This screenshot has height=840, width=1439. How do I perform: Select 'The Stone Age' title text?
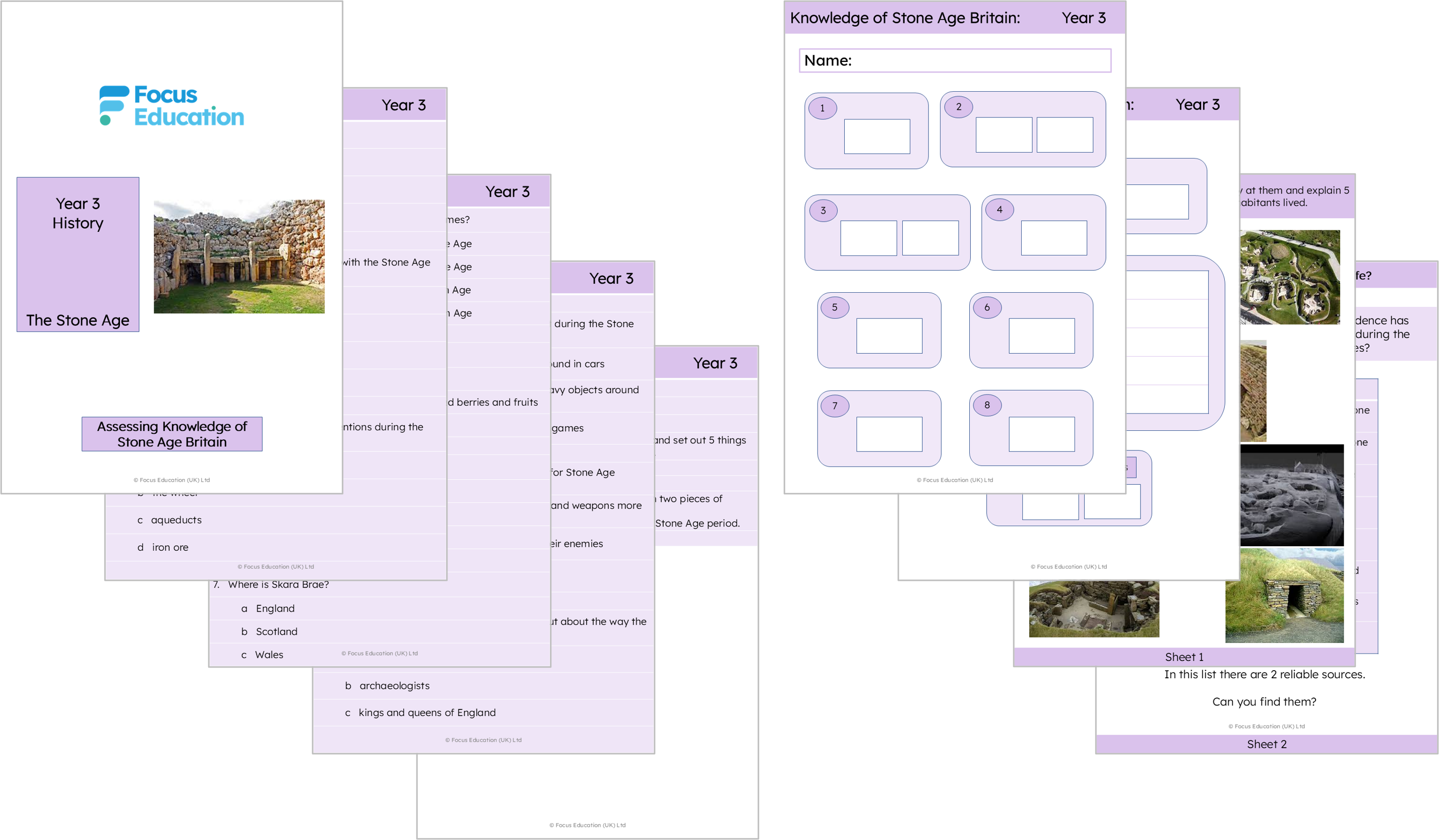[78, 320]
